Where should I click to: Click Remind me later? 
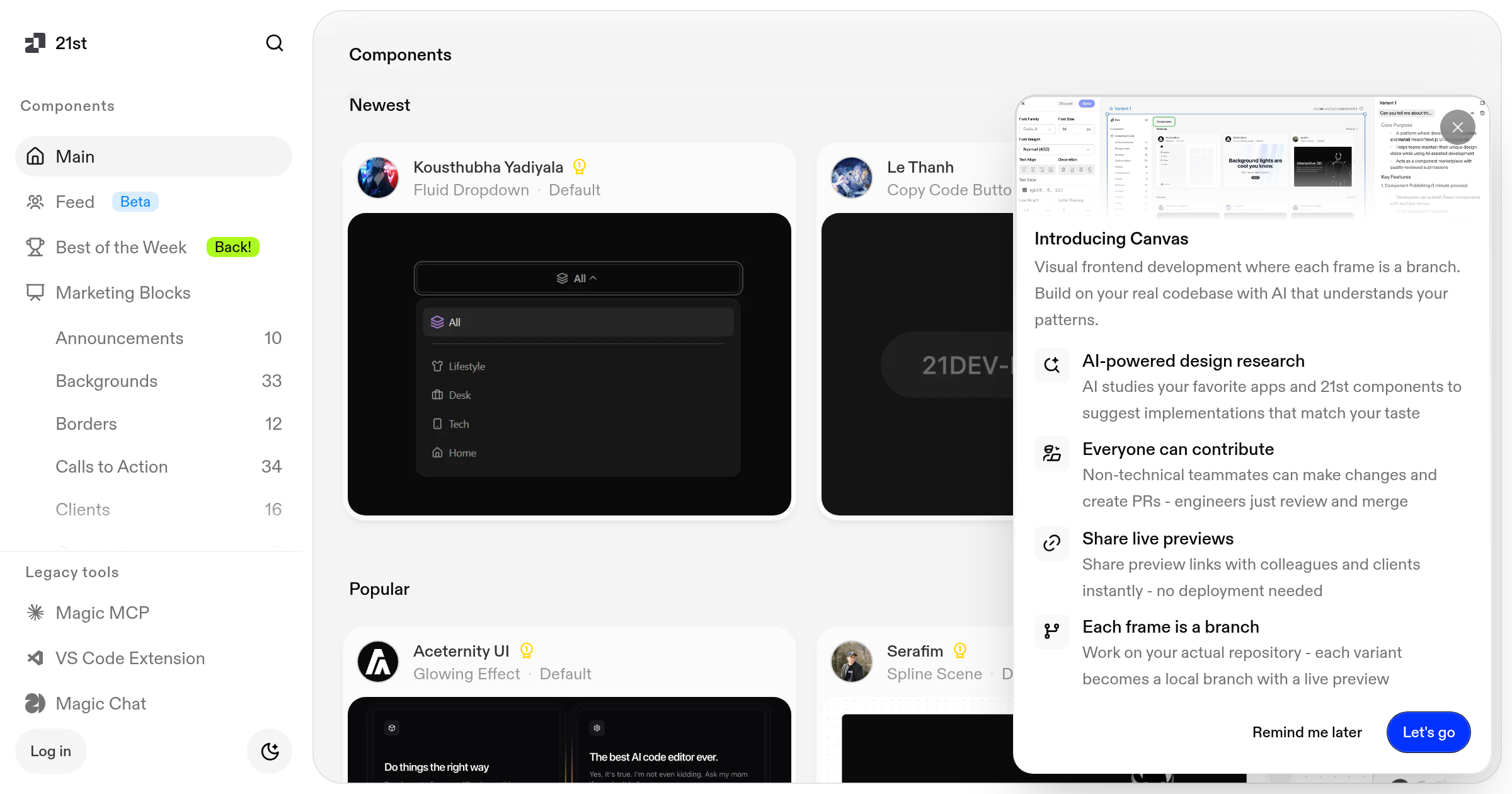1307,732
